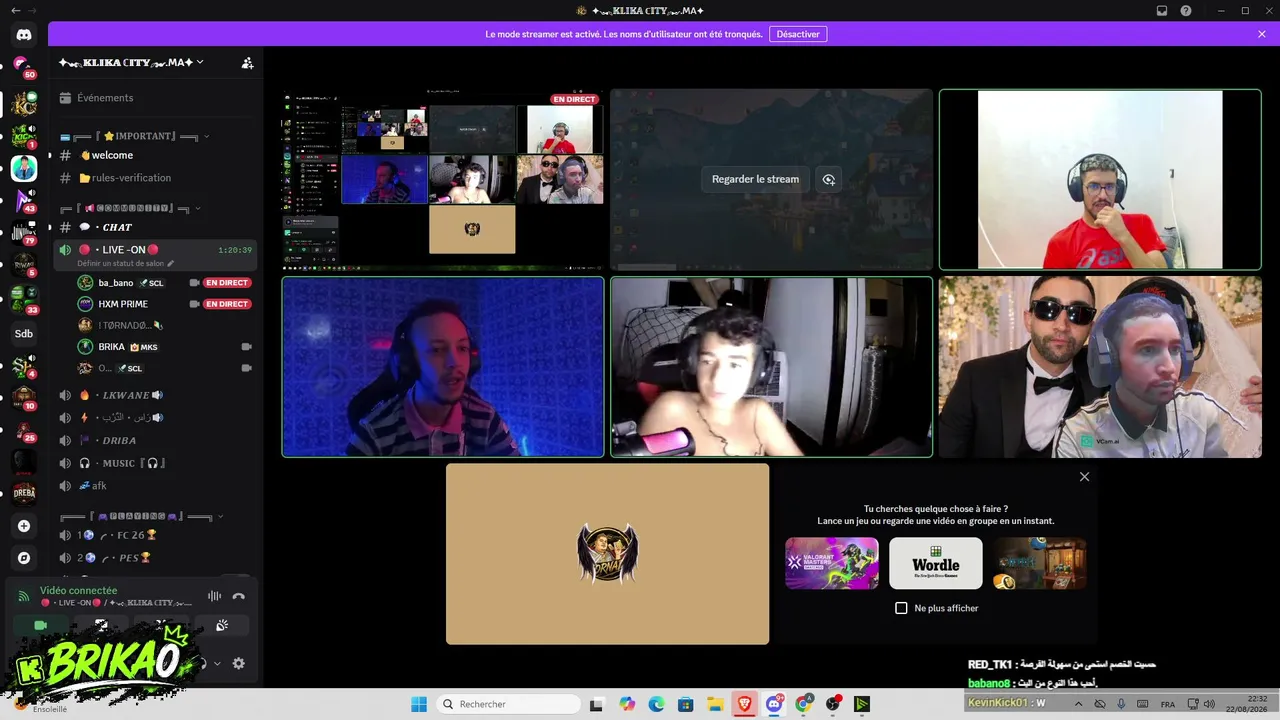
Task: Open Discord direct messages home
Action: click(x=24, y=35)
